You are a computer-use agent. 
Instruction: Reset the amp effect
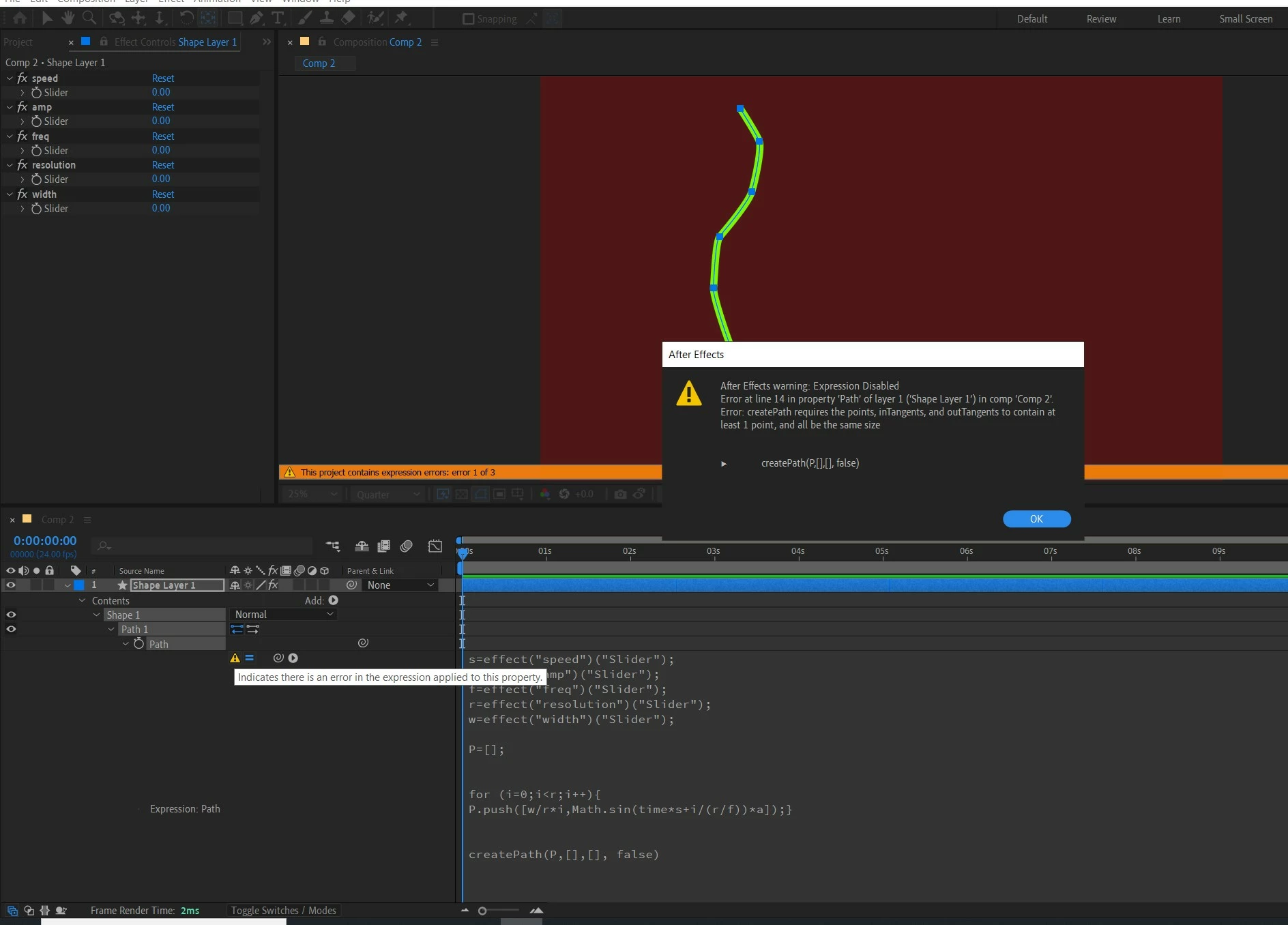(163, 107)
